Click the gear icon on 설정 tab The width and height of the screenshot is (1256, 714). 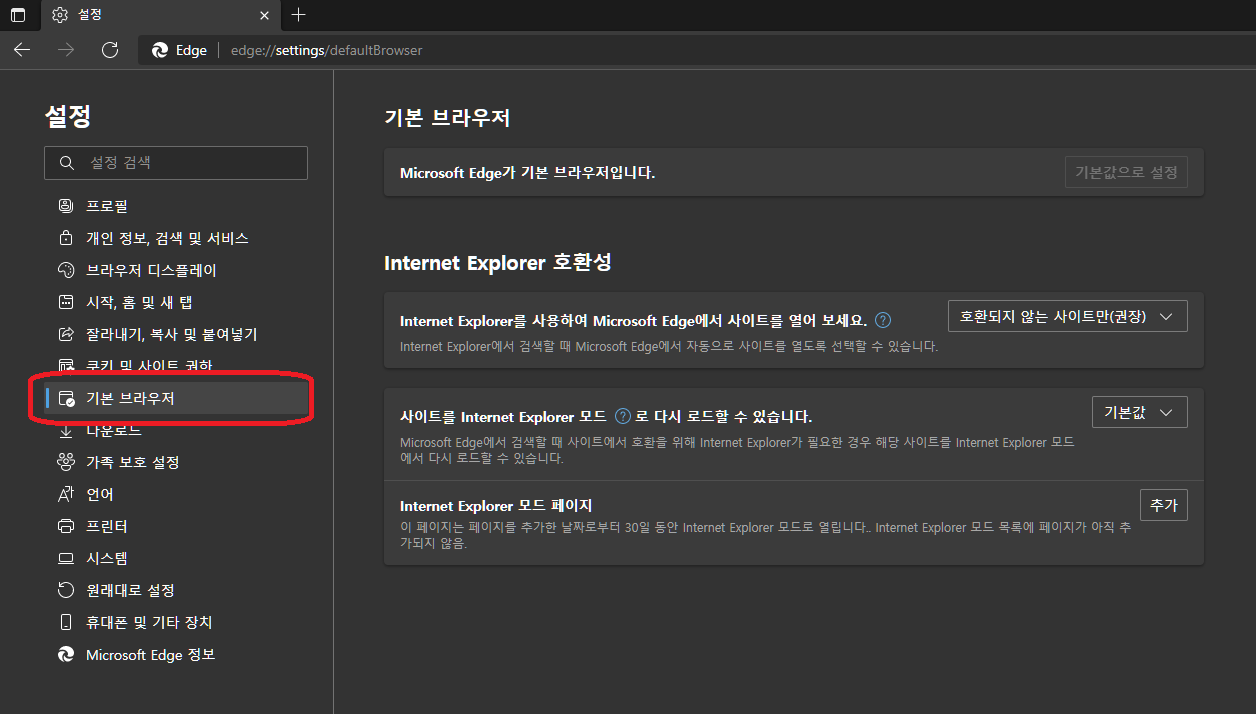60,15
